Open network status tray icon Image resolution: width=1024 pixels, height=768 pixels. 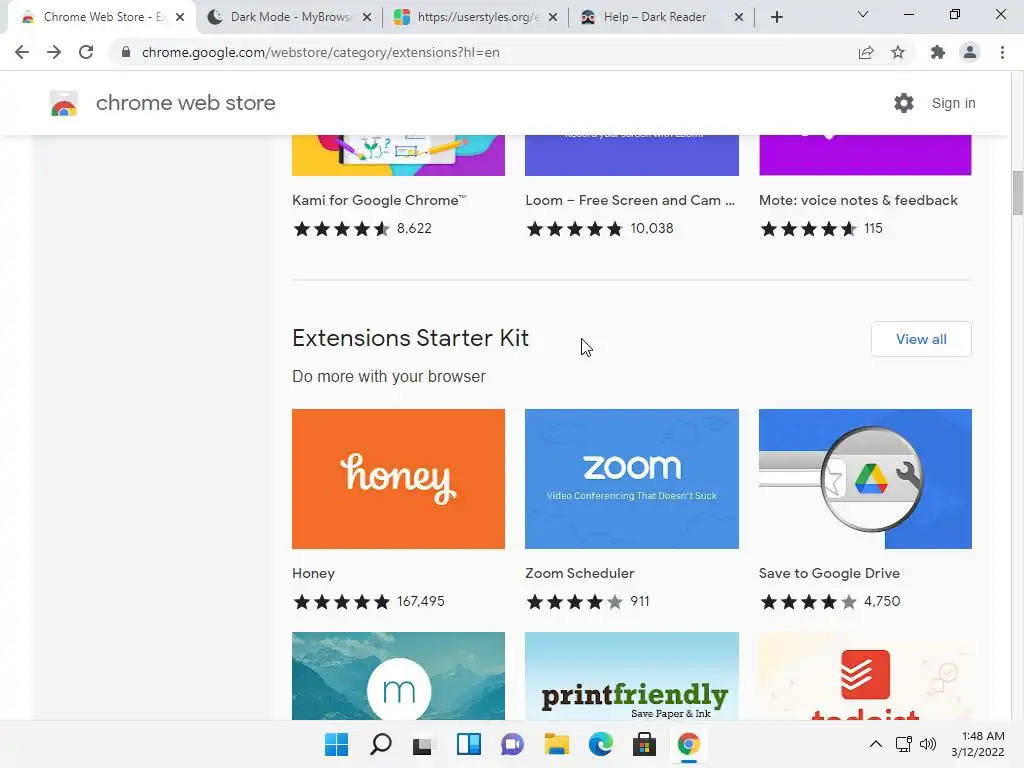[x=904, y=744]
